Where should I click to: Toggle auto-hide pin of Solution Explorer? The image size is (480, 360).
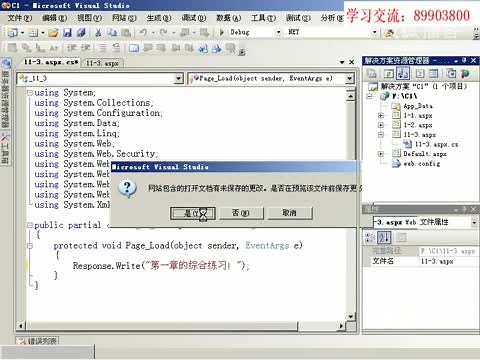point(464,60)
